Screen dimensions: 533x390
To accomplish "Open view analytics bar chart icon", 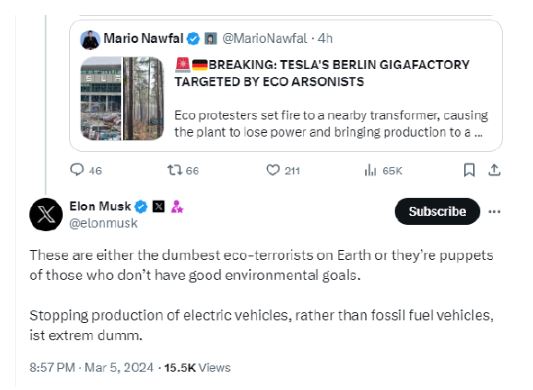I will [370, 170].
